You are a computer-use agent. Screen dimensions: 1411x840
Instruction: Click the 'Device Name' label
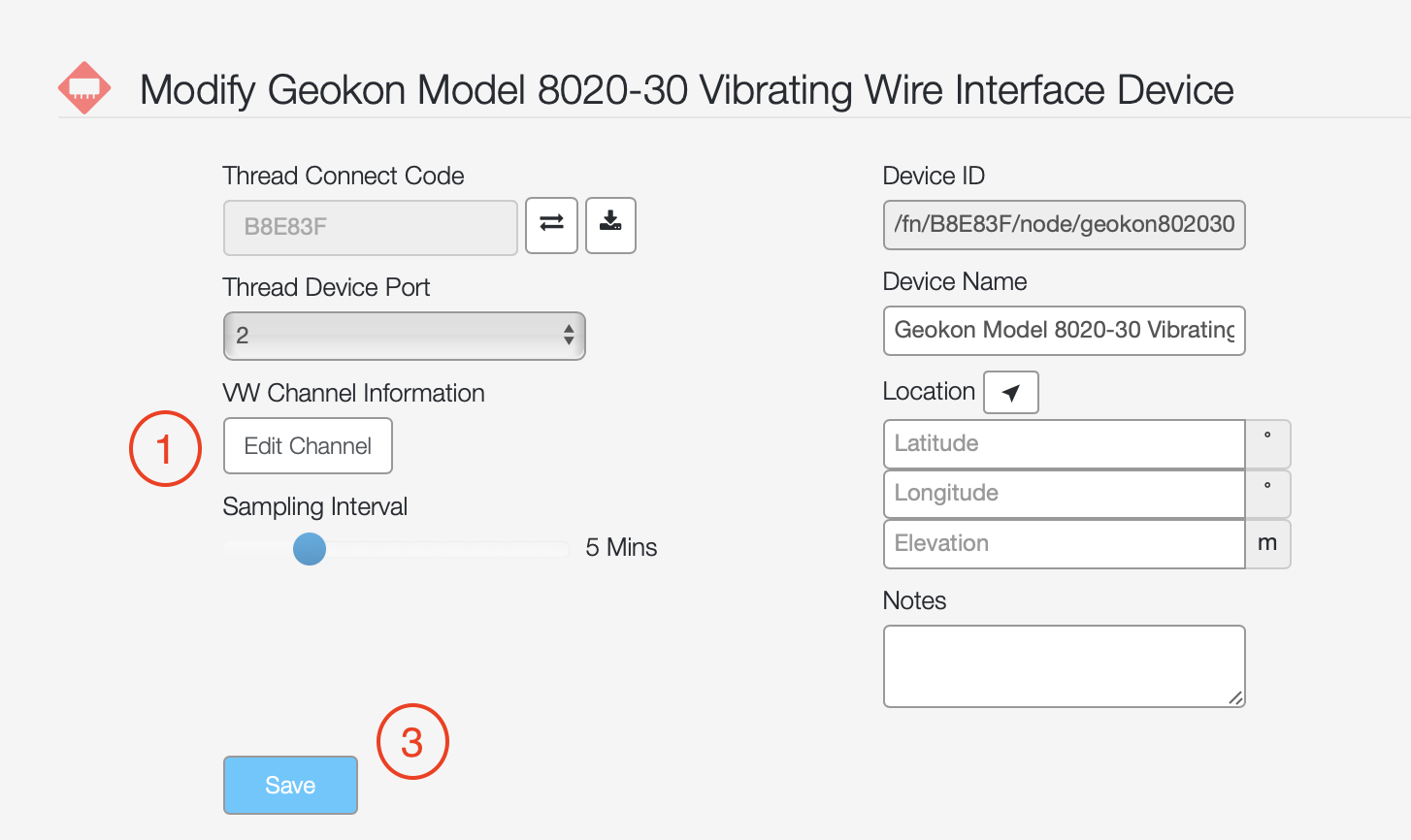[955, 282]
